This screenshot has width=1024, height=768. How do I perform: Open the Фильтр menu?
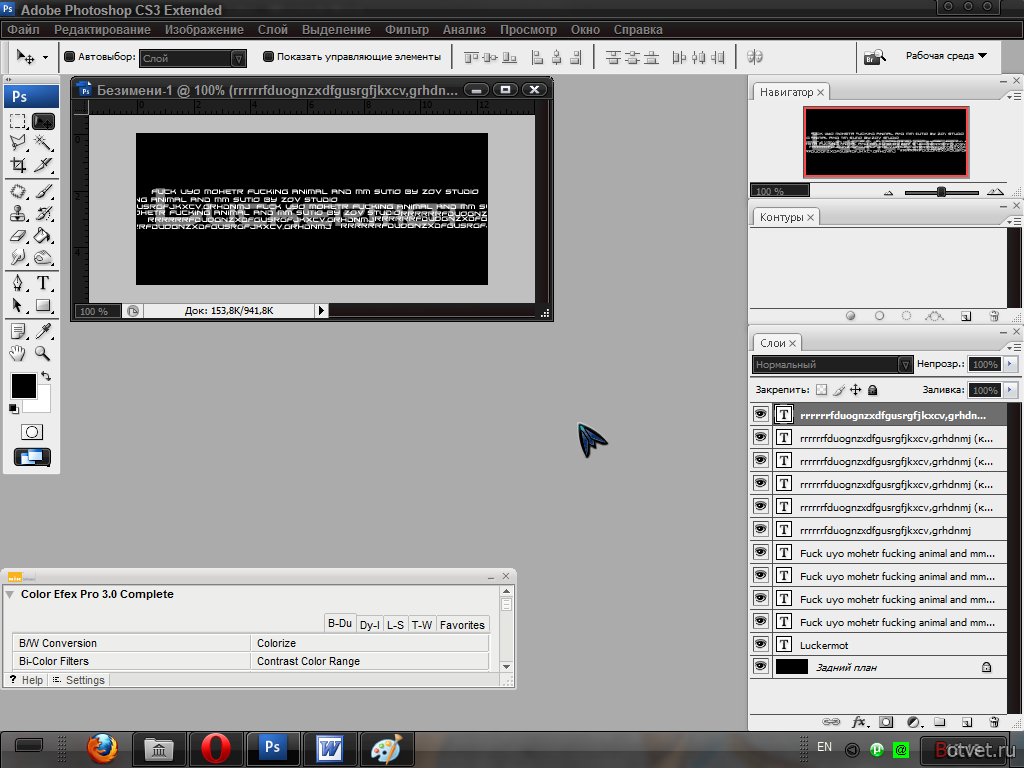click(406, 29)
